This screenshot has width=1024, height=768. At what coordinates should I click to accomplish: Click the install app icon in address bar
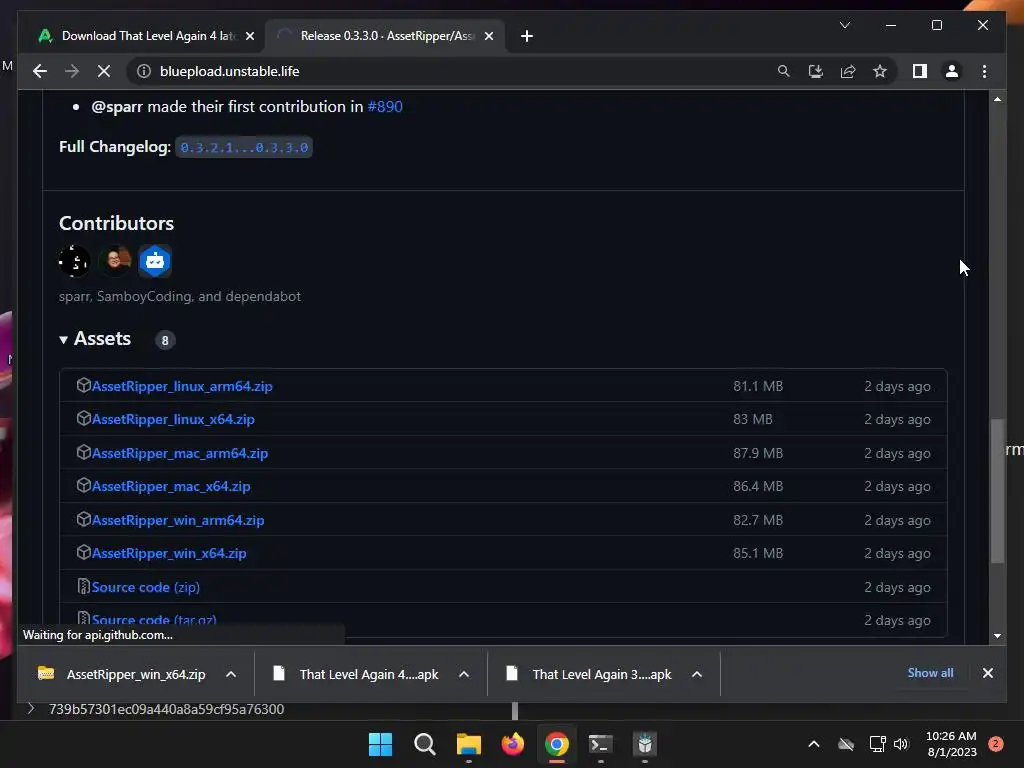pyautogui.click(x=816, y=71)
